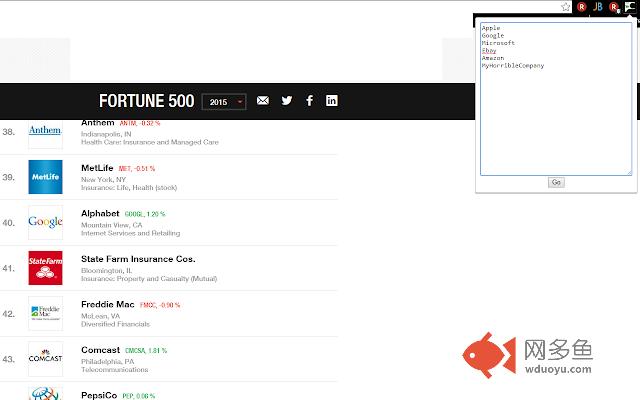The width and height of the screenshot is (640, 400).
Task: Click the PepsiCo company name
Action: point(99,395)
